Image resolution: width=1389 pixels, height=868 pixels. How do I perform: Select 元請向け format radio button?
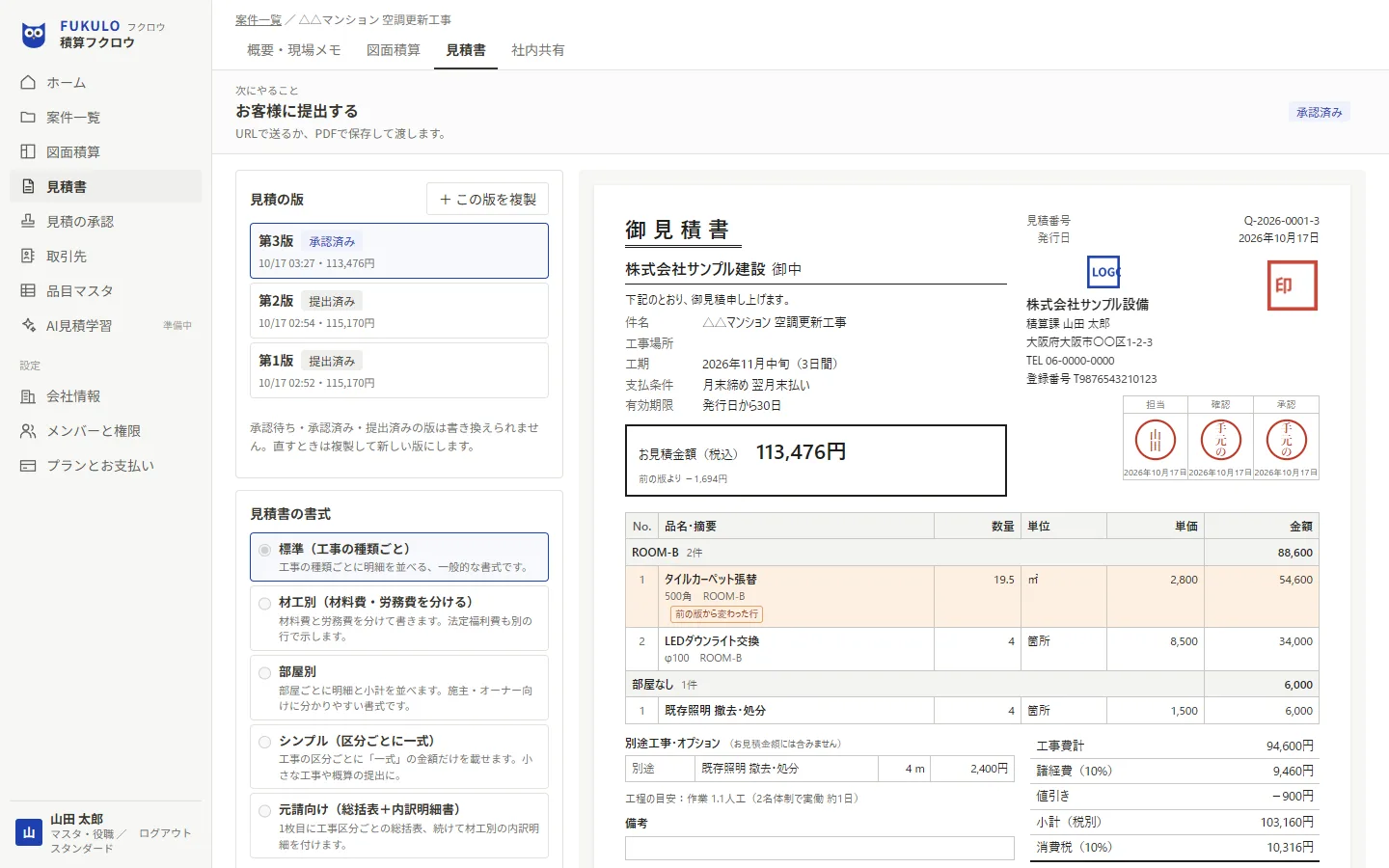coord(264,811)
